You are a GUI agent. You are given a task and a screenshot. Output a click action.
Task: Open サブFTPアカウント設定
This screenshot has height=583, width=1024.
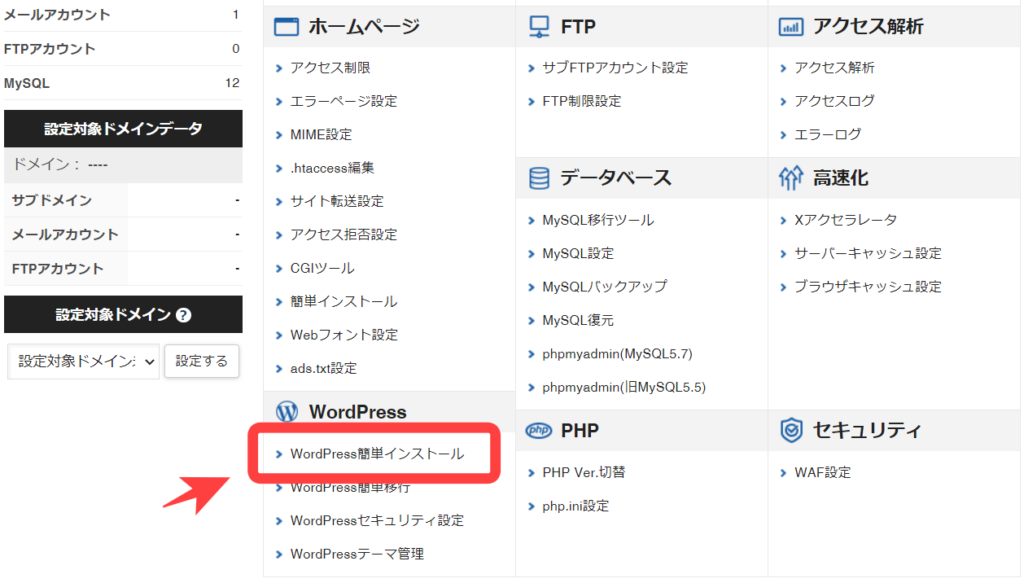click(615, 68)
